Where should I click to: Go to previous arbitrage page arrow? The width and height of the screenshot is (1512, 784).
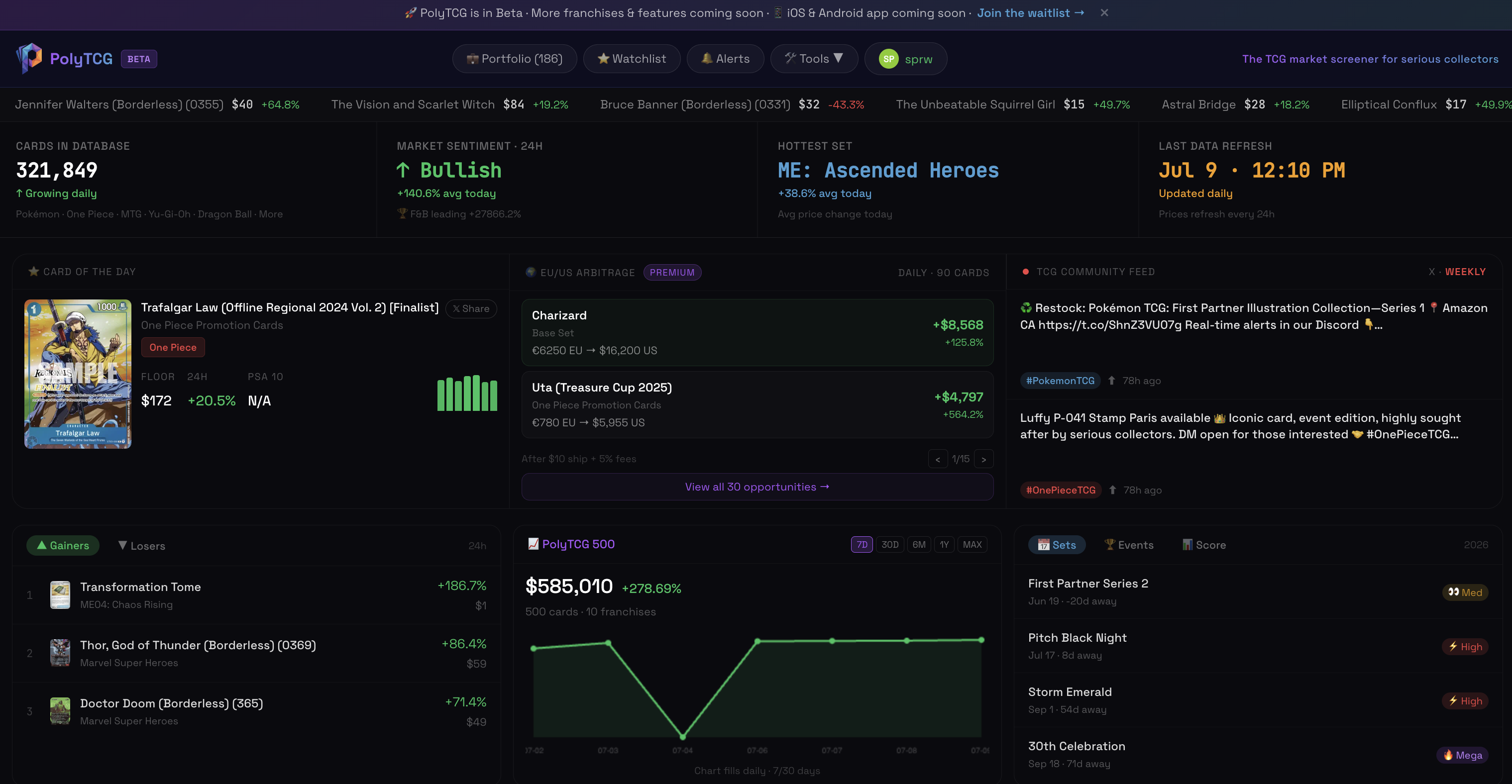pos(938,459)
